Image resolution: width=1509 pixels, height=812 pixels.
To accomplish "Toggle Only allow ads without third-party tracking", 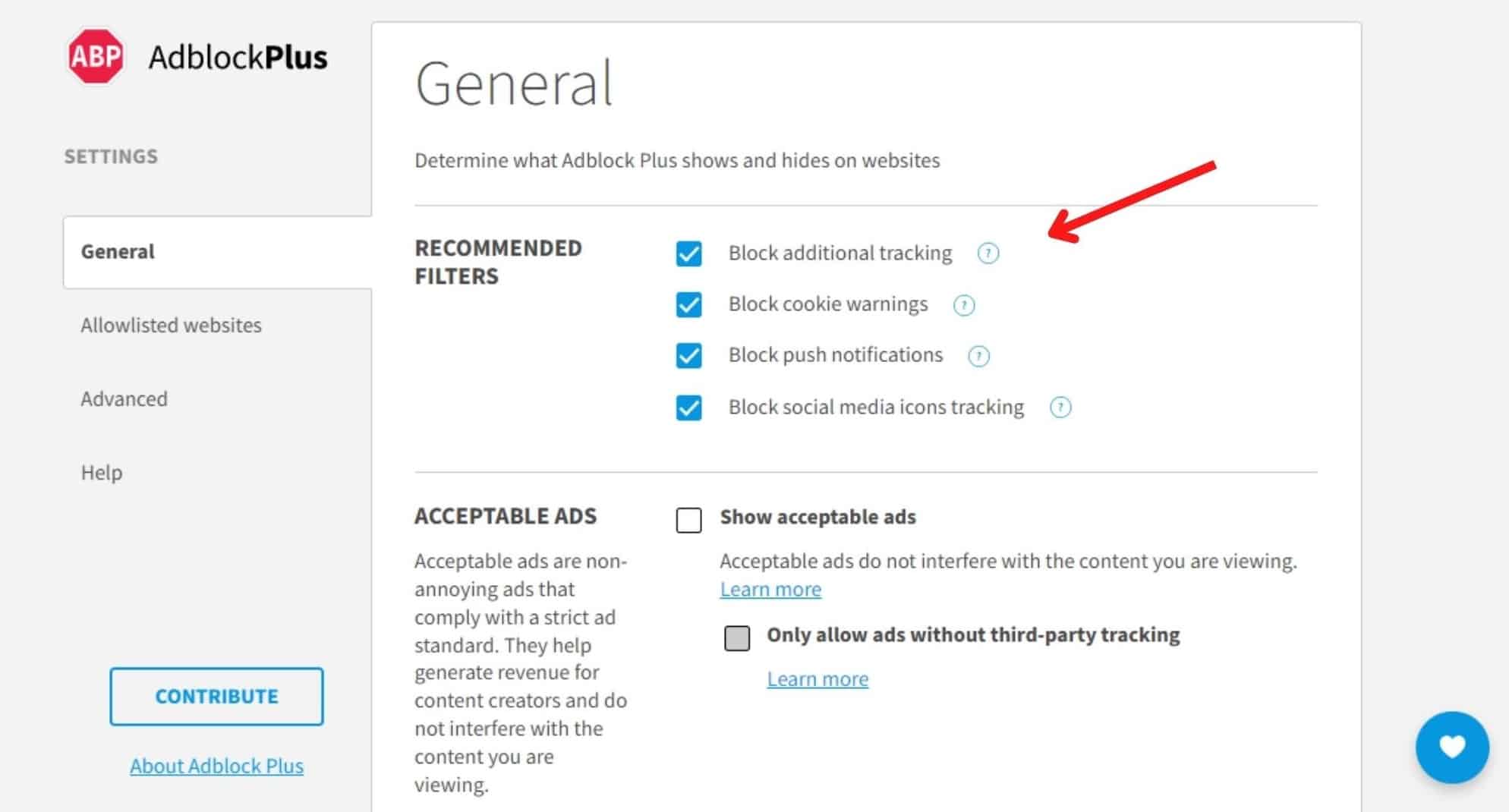I will coord(736,638).
